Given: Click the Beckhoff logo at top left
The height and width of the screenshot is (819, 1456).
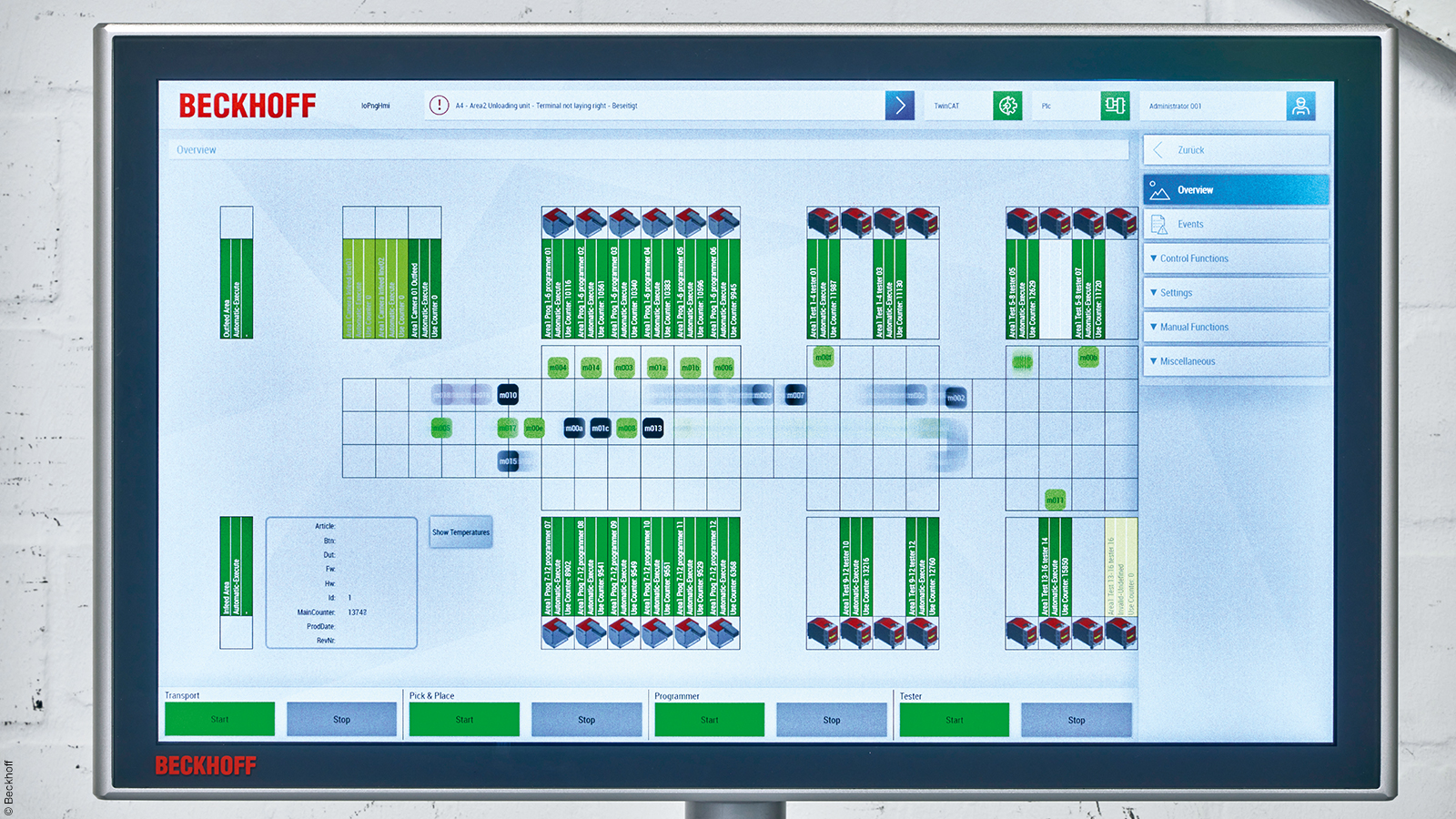Looking at the screenshot, I should click(248, 106).
